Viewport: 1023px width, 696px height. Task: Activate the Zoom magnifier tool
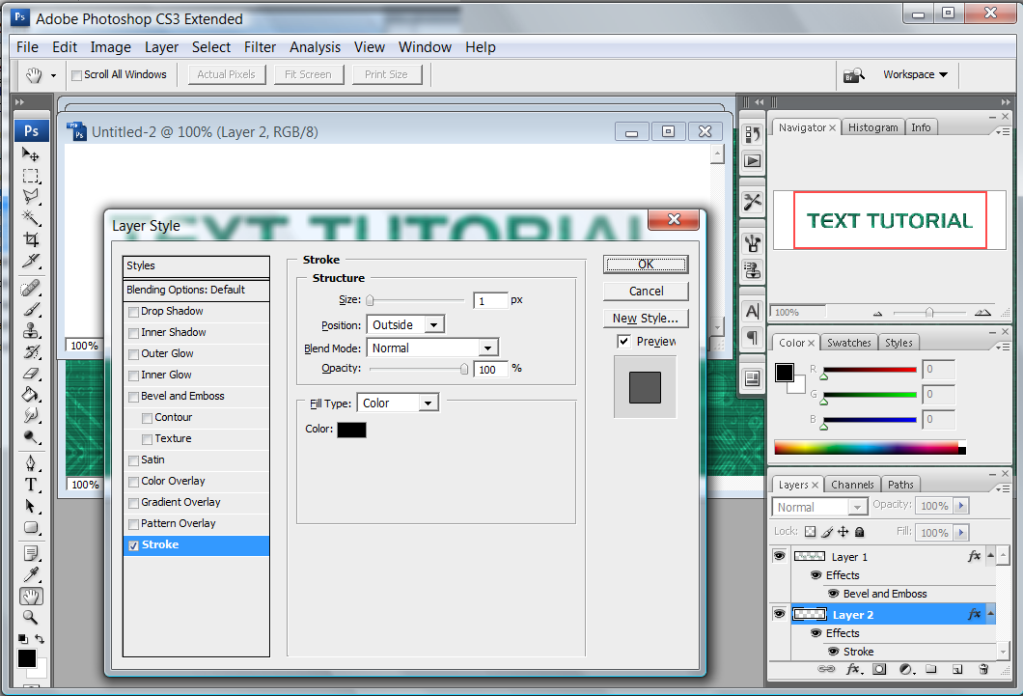[x=31, y=617]
